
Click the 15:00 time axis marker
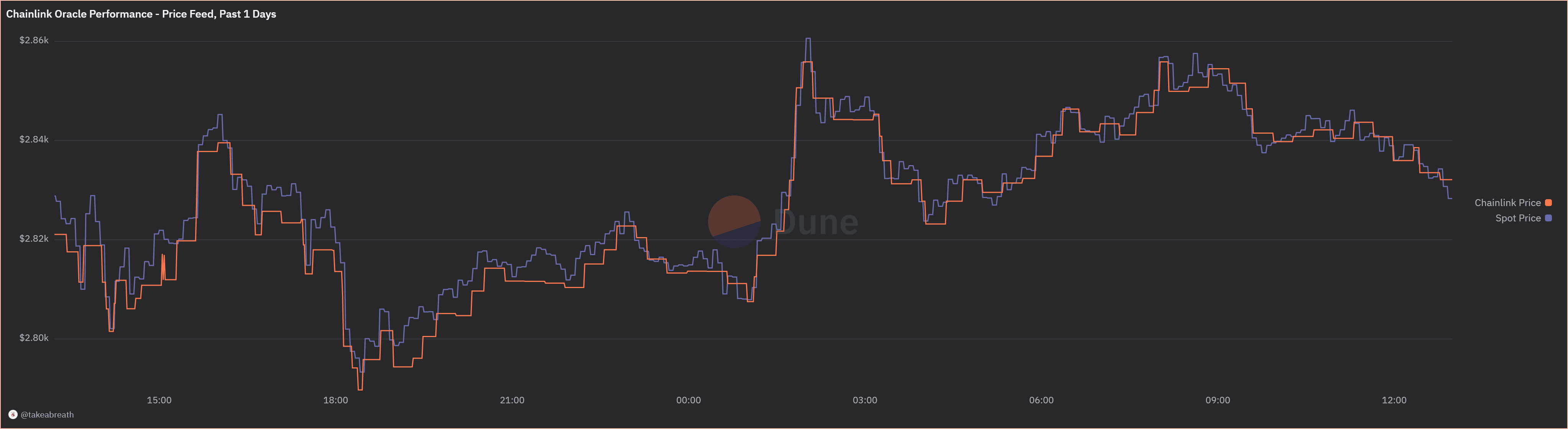(x=159, y=400)
